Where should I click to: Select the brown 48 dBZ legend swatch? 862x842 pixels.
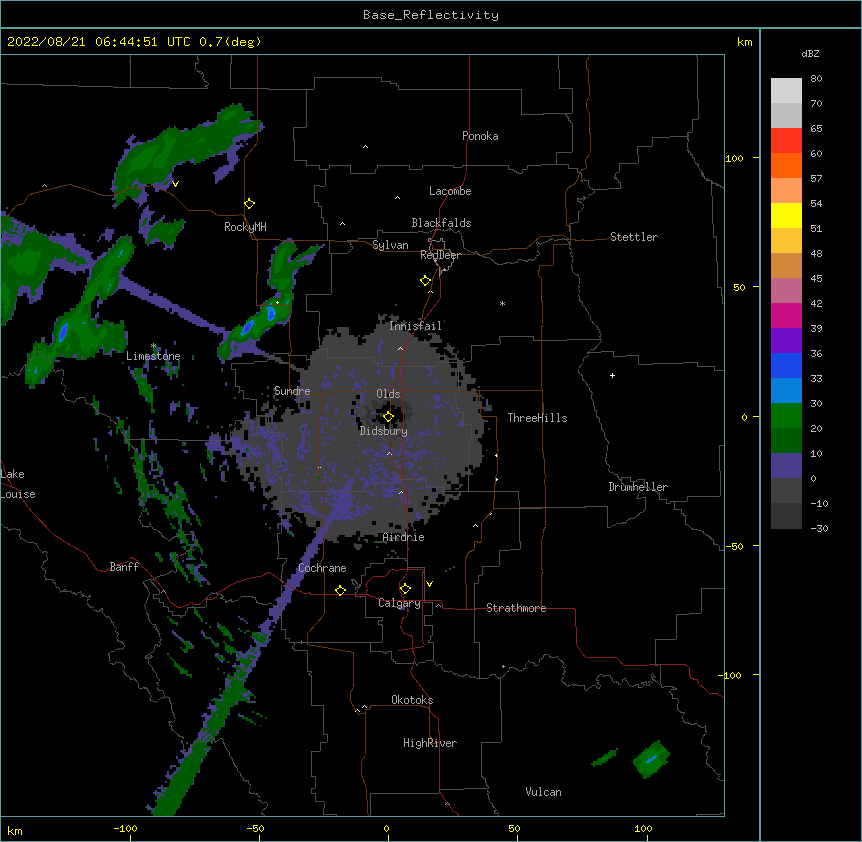tap(786, 265)
